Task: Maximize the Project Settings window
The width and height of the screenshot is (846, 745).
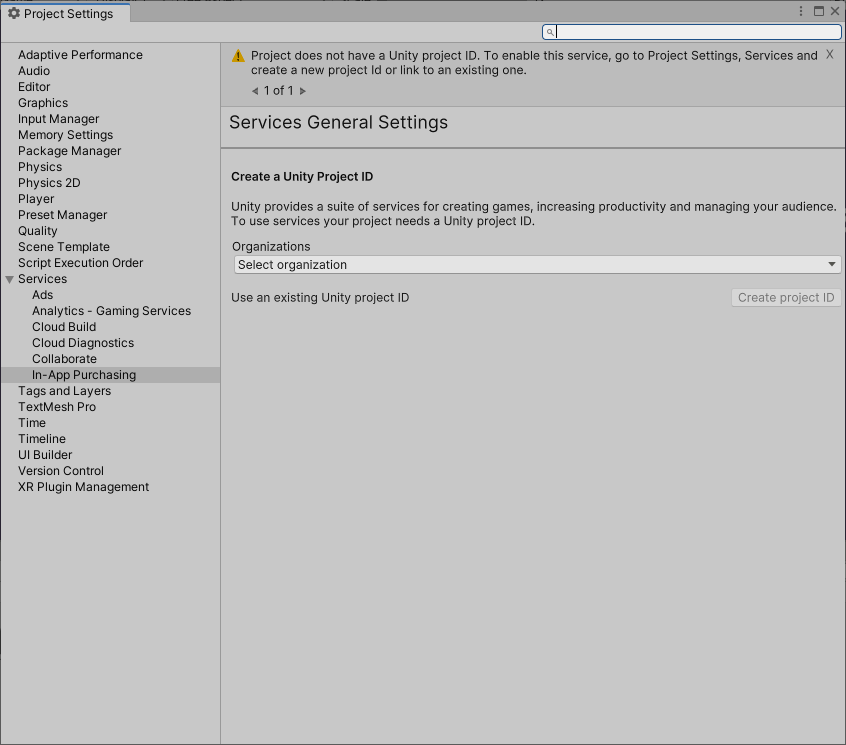Action: (819, 11)
